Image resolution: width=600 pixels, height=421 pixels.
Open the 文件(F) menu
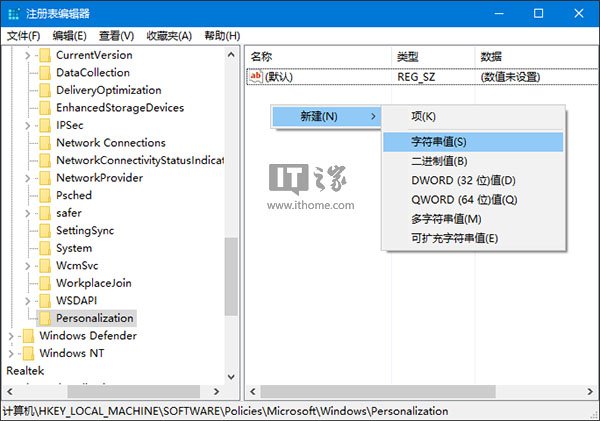click(23, 36)
